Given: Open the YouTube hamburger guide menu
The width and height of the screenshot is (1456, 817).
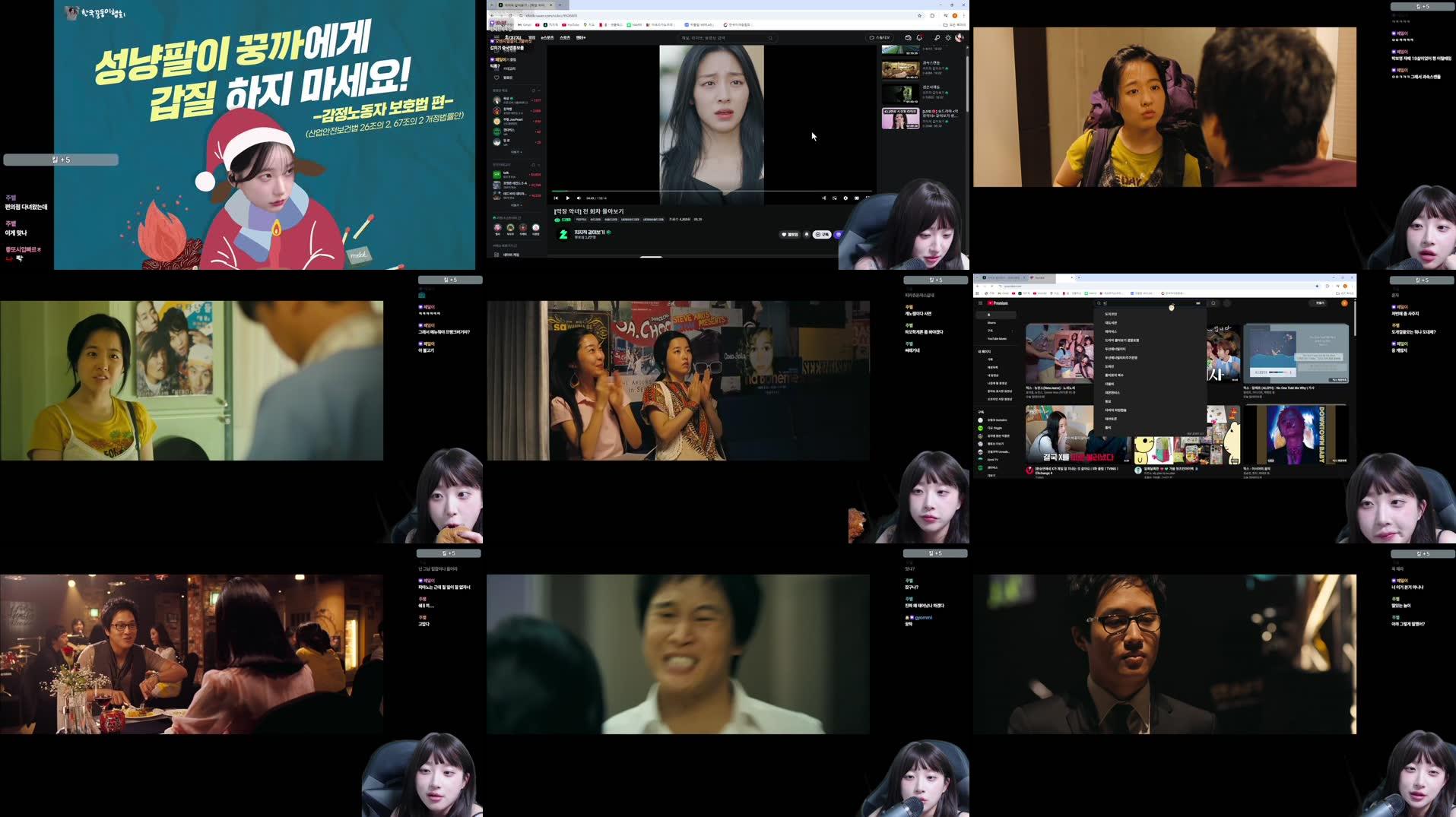Looking at the screenshot, I should pyautogui.click(x=980, y=303).
